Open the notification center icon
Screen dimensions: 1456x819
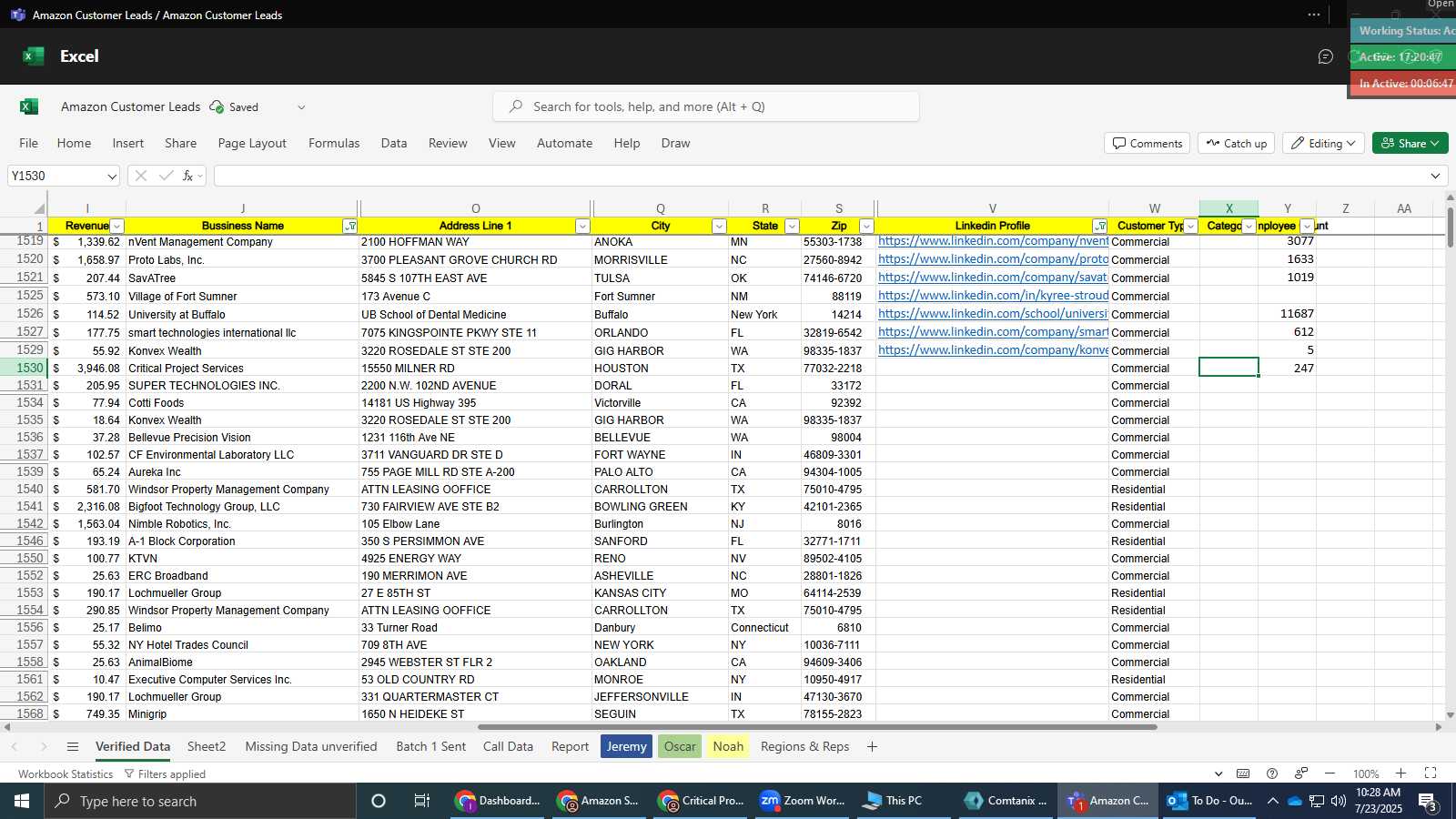[1429, 802]
